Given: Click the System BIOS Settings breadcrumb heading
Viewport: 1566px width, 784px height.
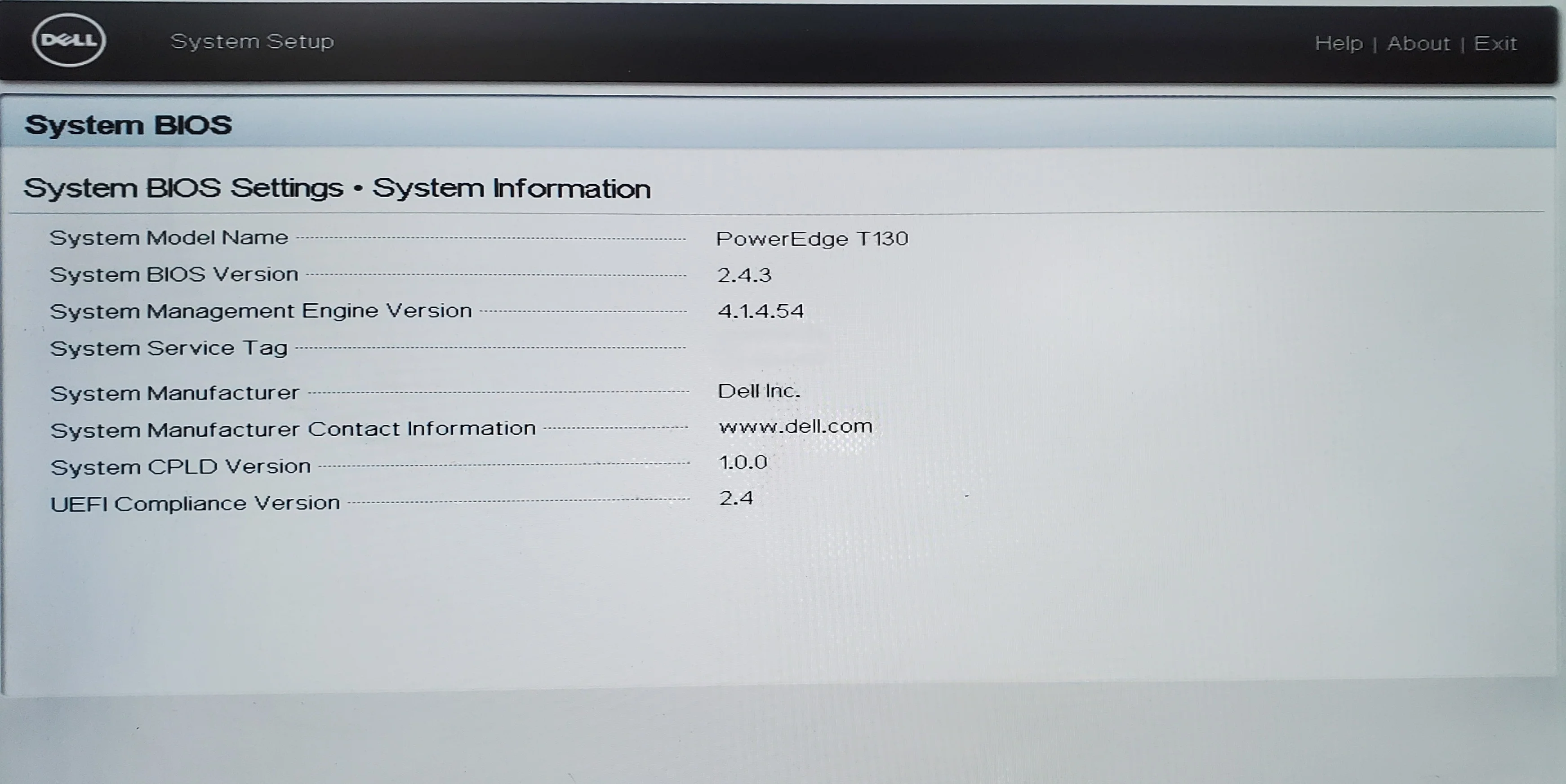Looking at the screenshot, I should (337, 188).
